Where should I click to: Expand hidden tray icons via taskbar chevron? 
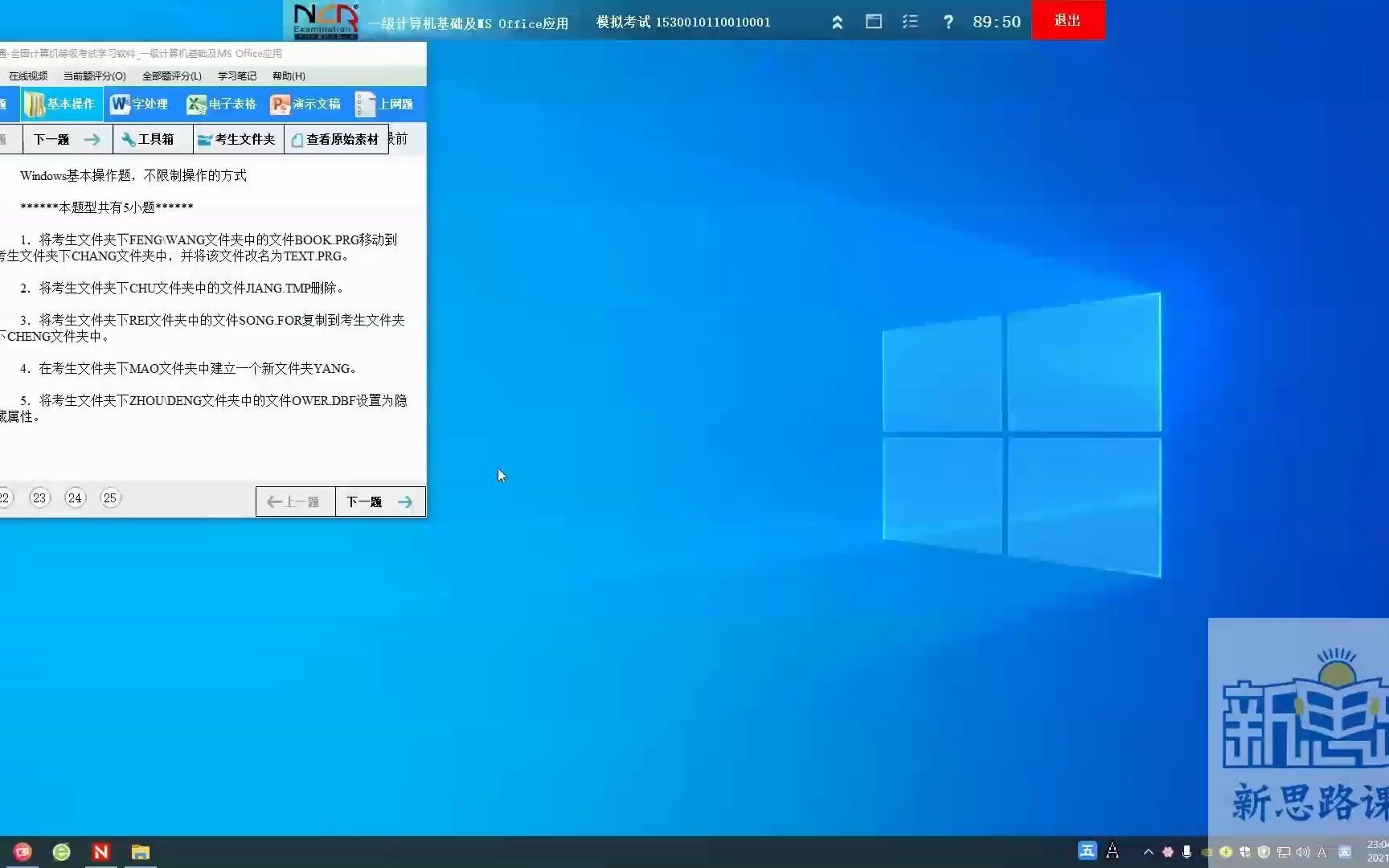pyautogui.click(x=1148, y=851)
